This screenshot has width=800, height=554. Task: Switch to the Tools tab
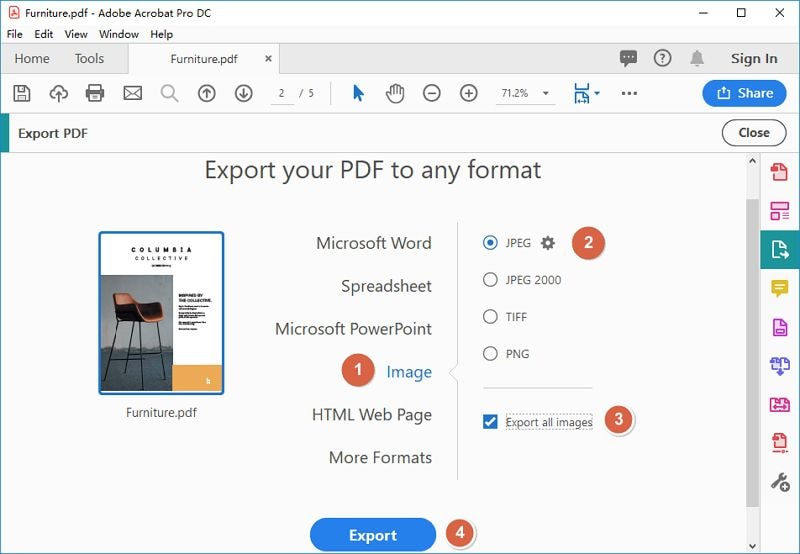(x=89, y=59)
